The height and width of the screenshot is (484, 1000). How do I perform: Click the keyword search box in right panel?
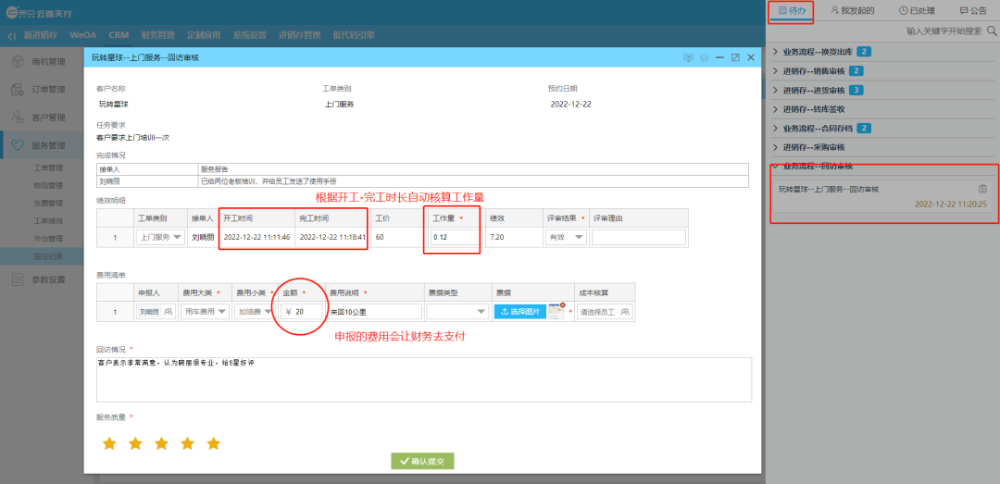coord(944,31)
